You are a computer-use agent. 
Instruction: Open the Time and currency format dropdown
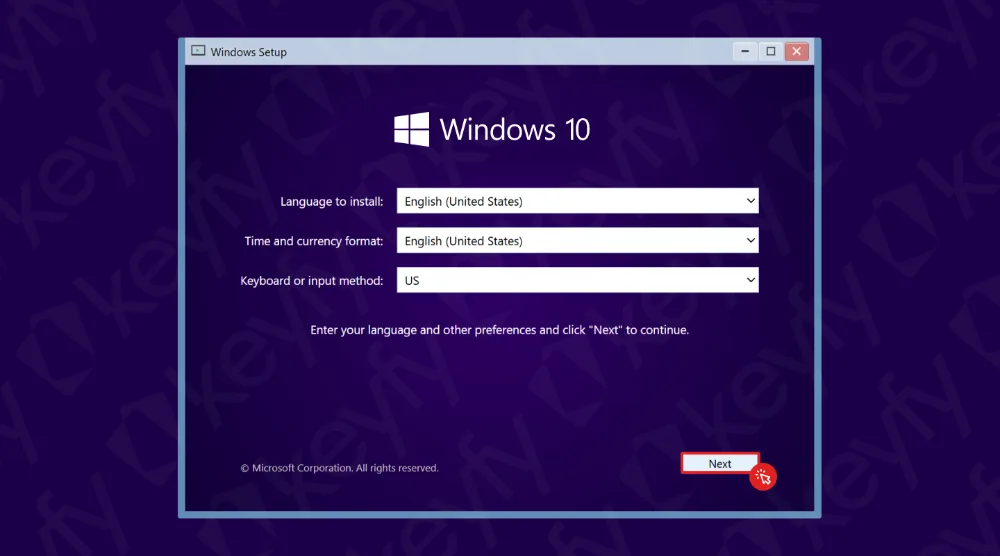(x=577, y=240)
